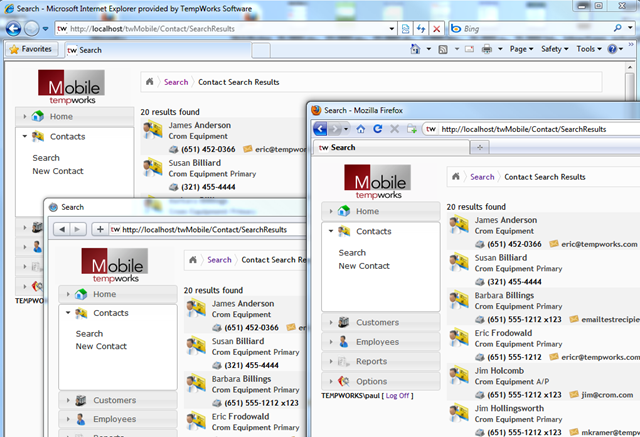
Task: Click Safari plus bookmark button
Action: tap(100, 229)
